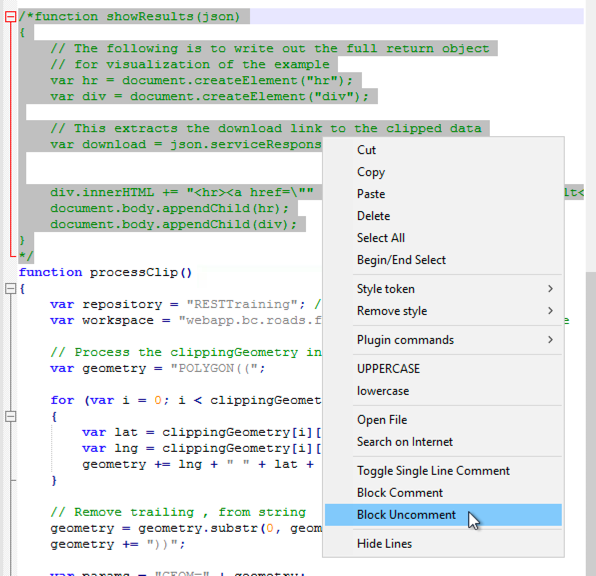The image size is (596, 576).
Task: Open the Style token submenu
Action: click(443, 289)
